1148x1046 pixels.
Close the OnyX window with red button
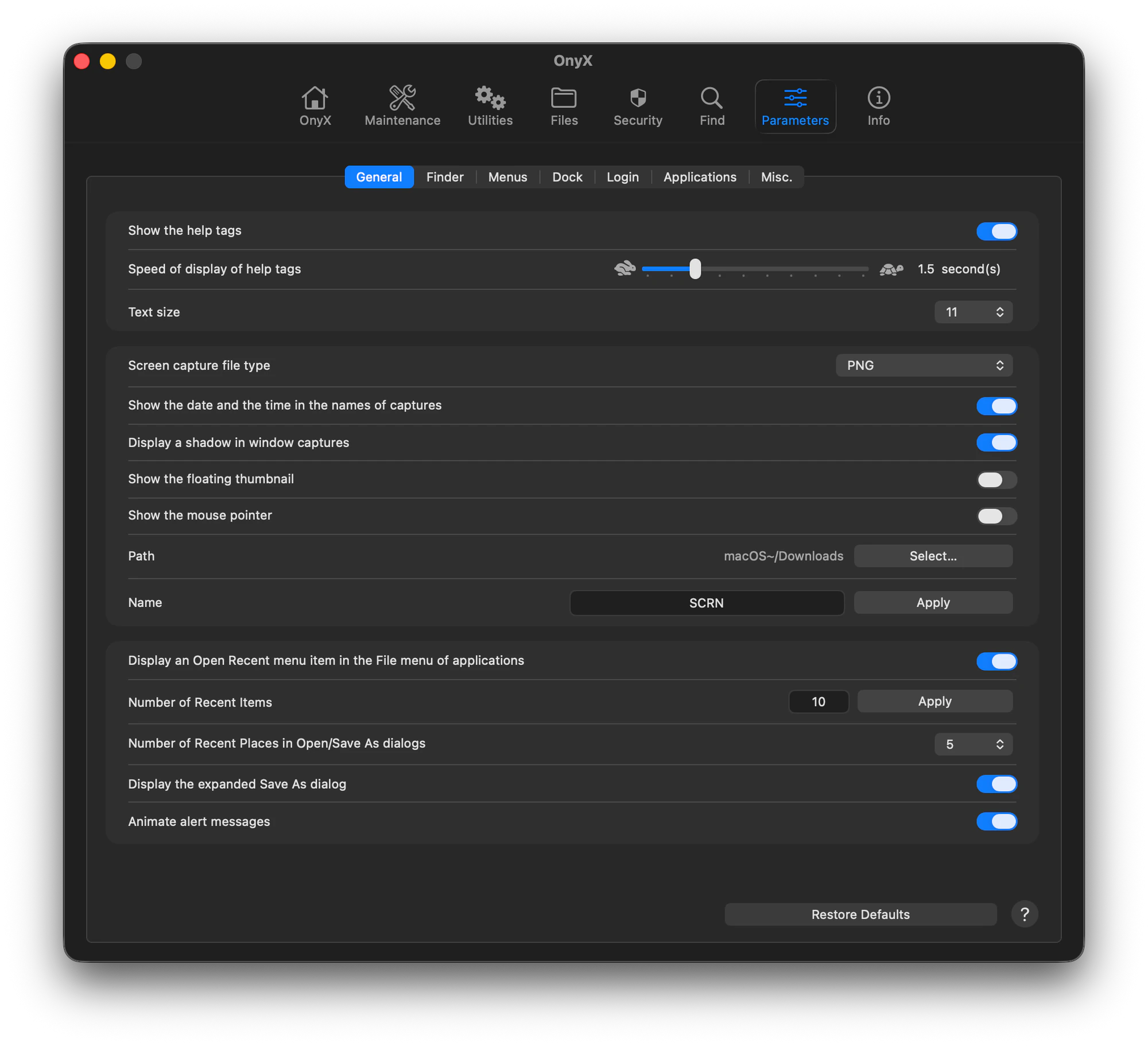point(82,61)
